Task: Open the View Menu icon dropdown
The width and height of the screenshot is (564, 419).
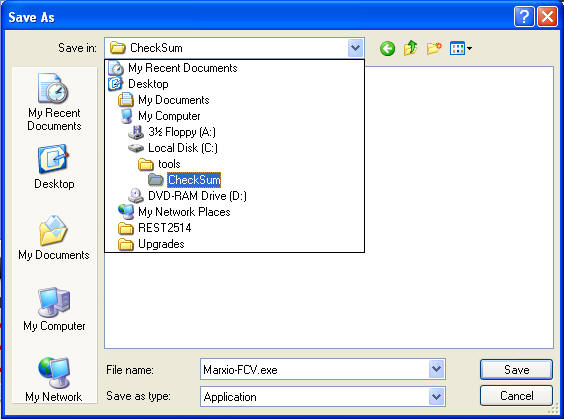Action: pyautogui.click(x=461, y=48)
